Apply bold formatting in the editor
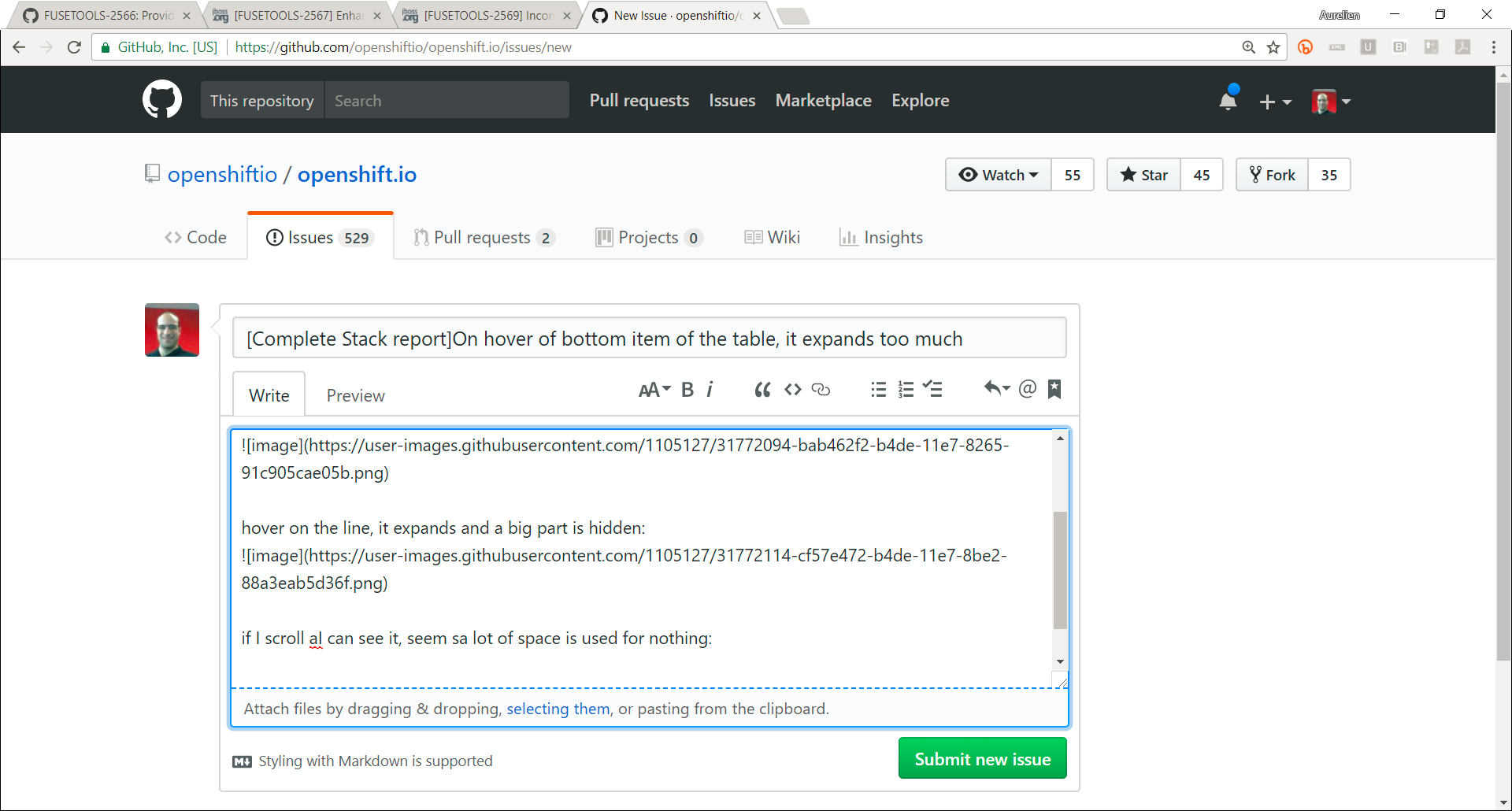Viewport: 1512px width, 811px height. click(x=687, y=389)
